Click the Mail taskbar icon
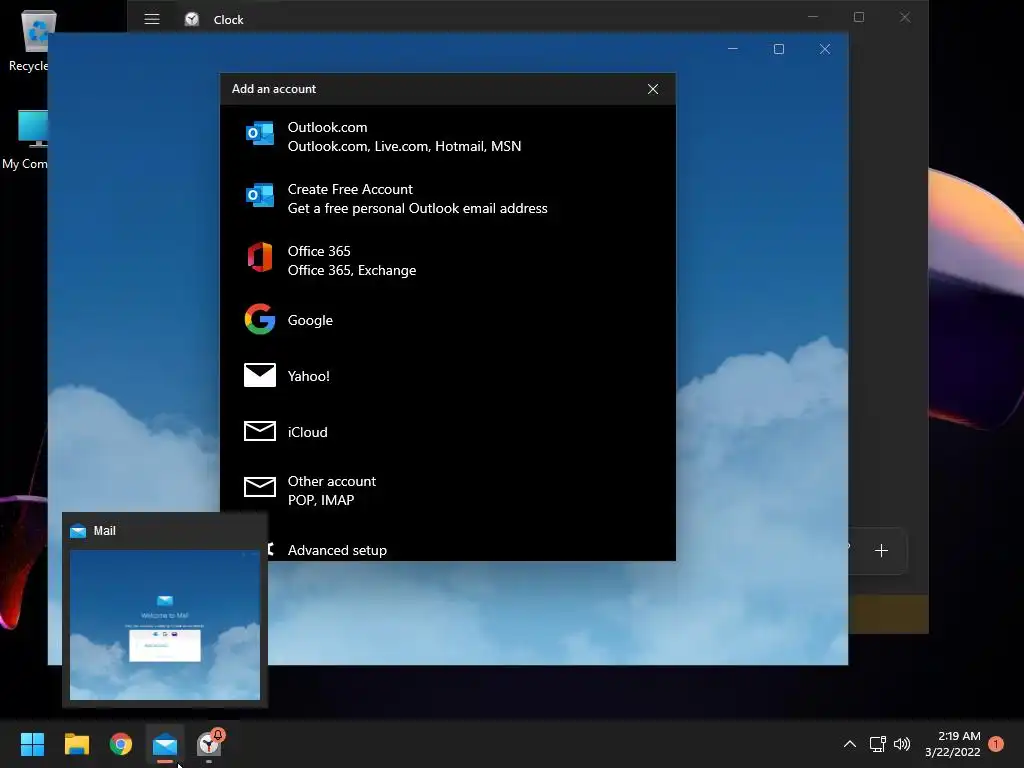1024x768 pixels. coord(165,744)
